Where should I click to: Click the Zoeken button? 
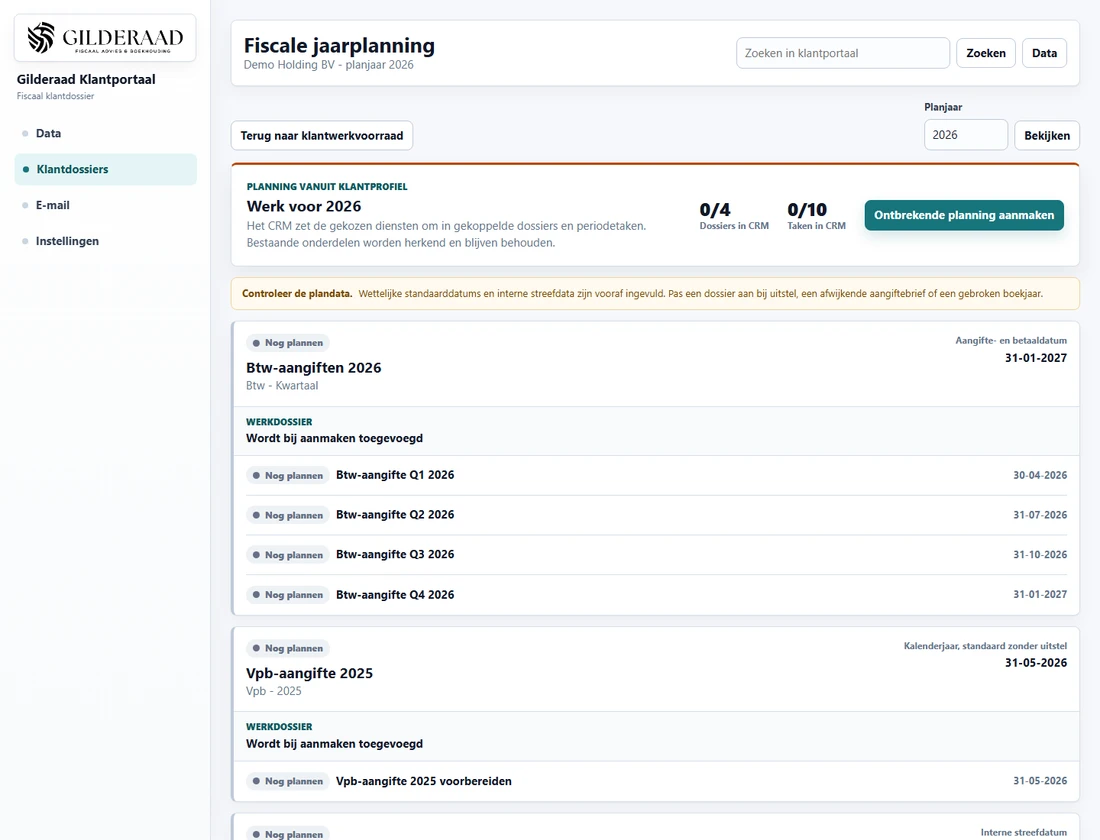click(x=986, y=53)
